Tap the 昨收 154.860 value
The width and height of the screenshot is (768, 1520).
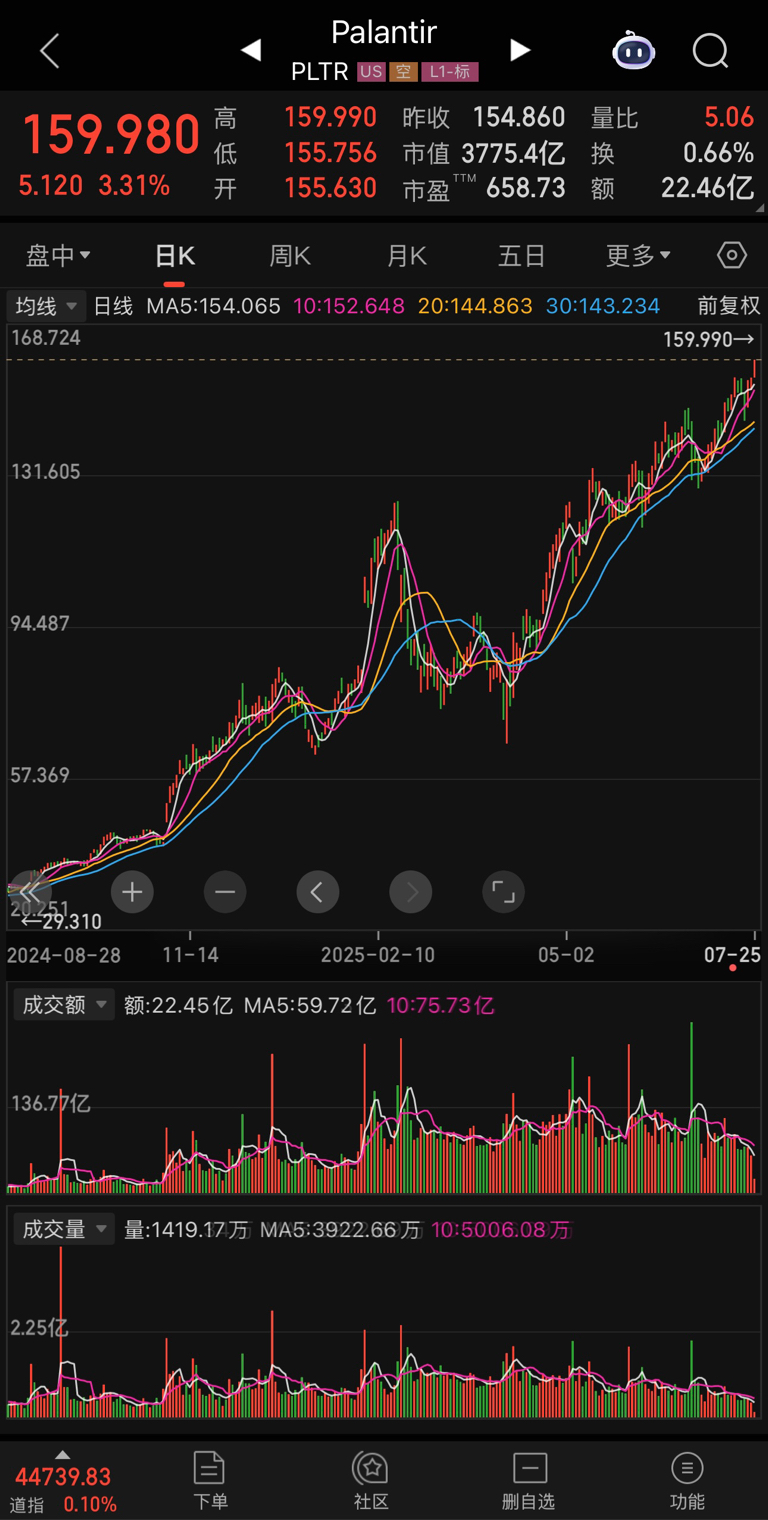pos(519,117)
